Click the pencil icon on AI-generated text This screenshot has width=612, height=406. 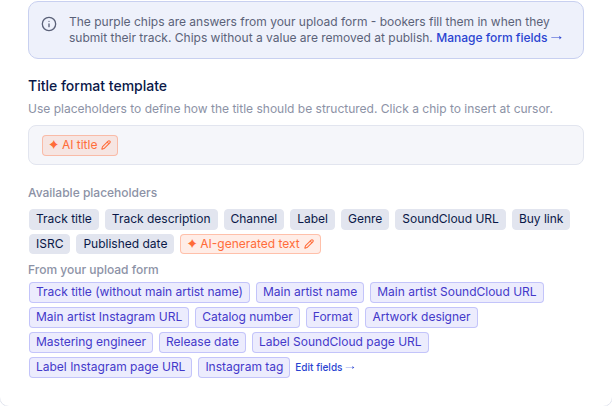[309, 244]
